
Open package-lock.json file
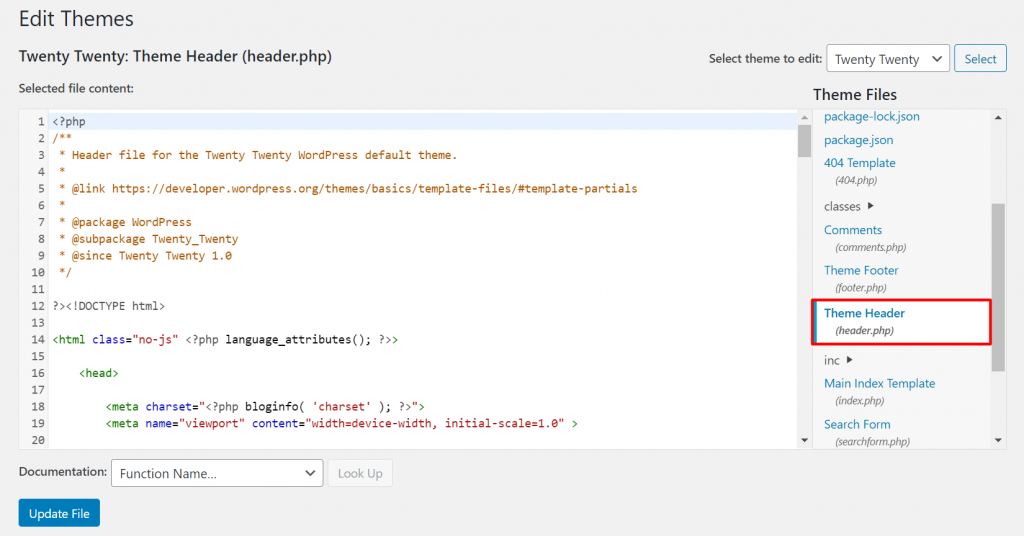tap(871, 117)
